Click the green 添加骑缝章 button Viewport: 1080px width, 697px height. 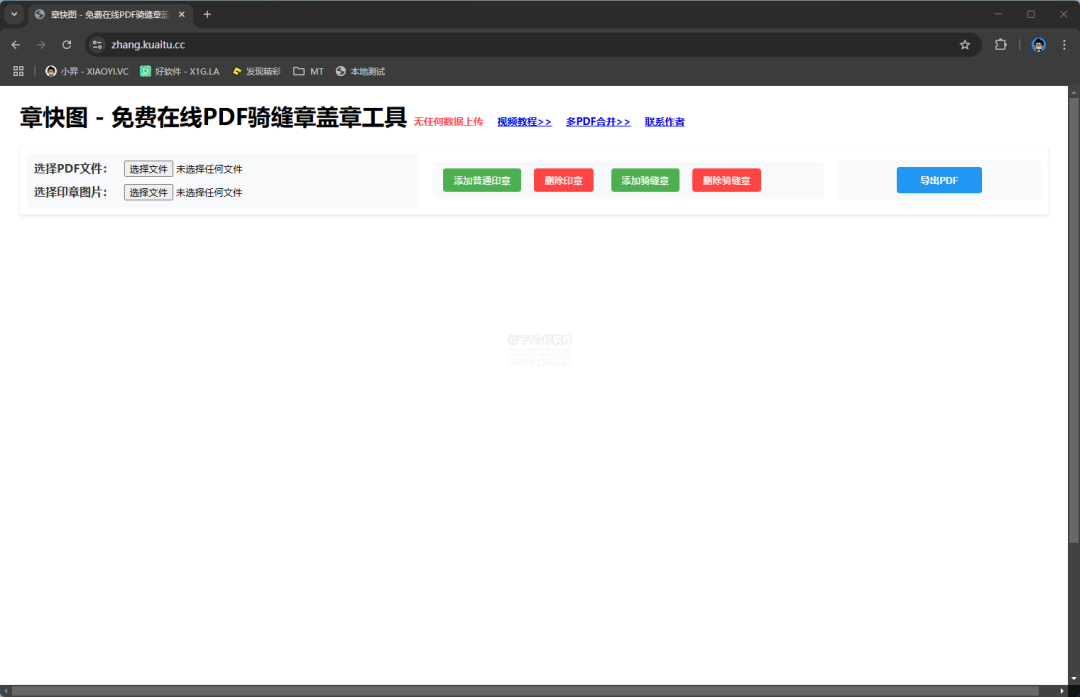point(645,180)
